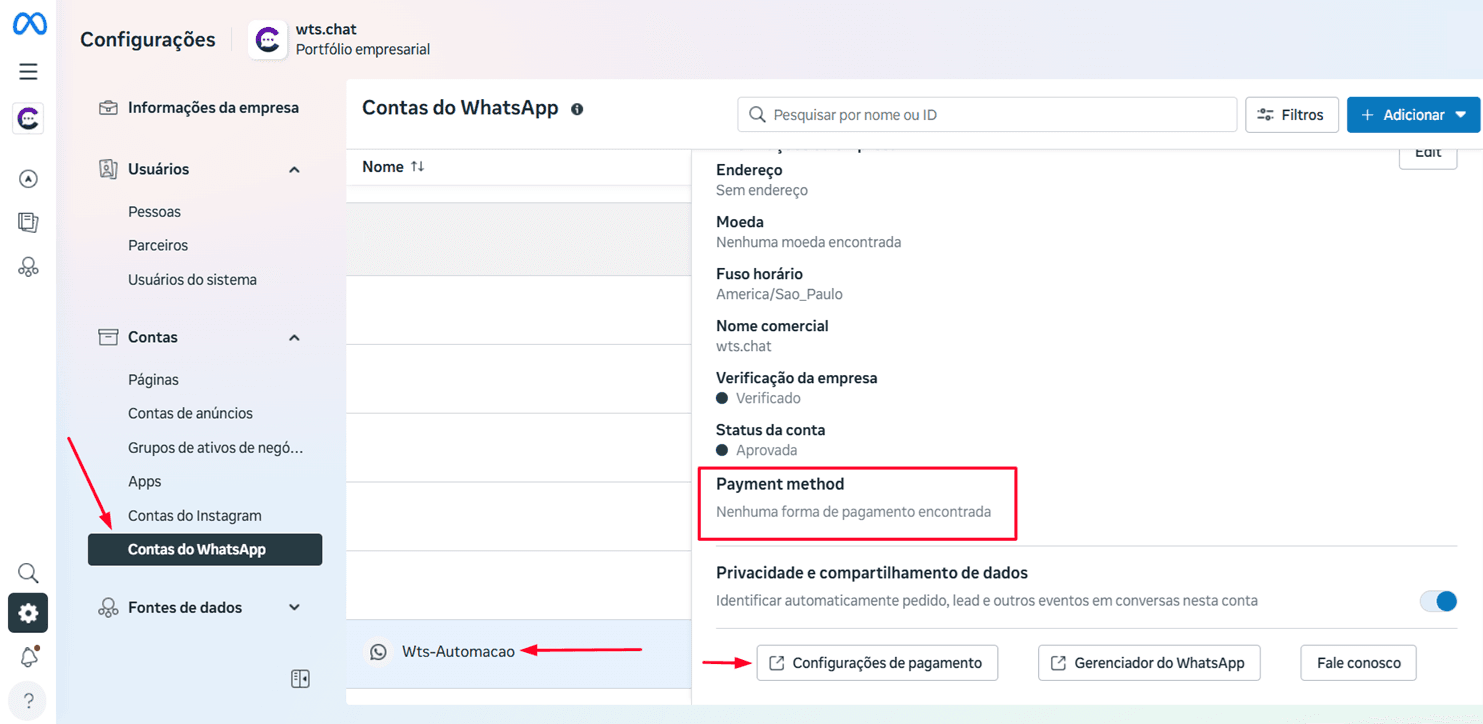The width and height of the screenshot is (1483, 724).
Task: Click the wts.chat business avatar in left rail
Action: (x=28, y=119)
